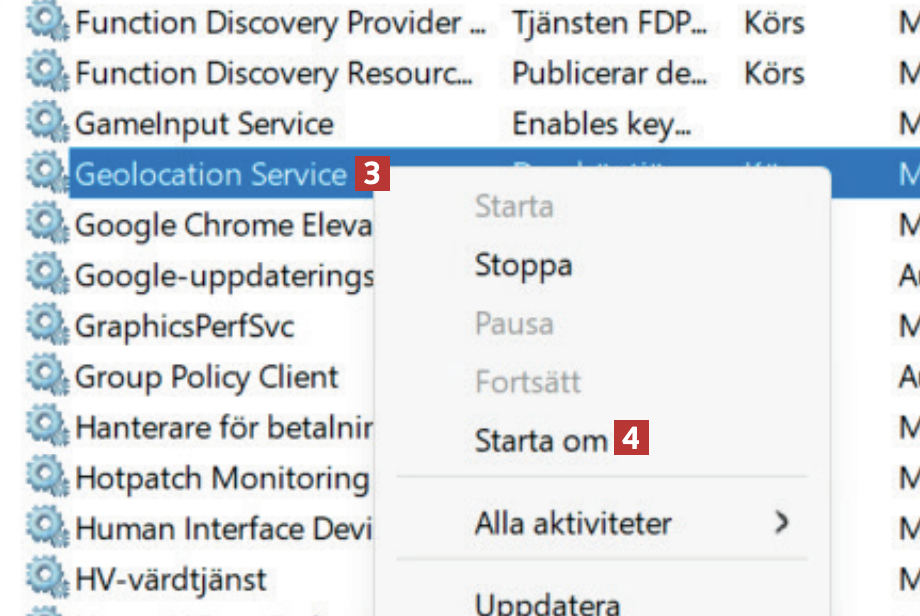
Task: Click the Group Policy Client name
Action: coord(207,377)
